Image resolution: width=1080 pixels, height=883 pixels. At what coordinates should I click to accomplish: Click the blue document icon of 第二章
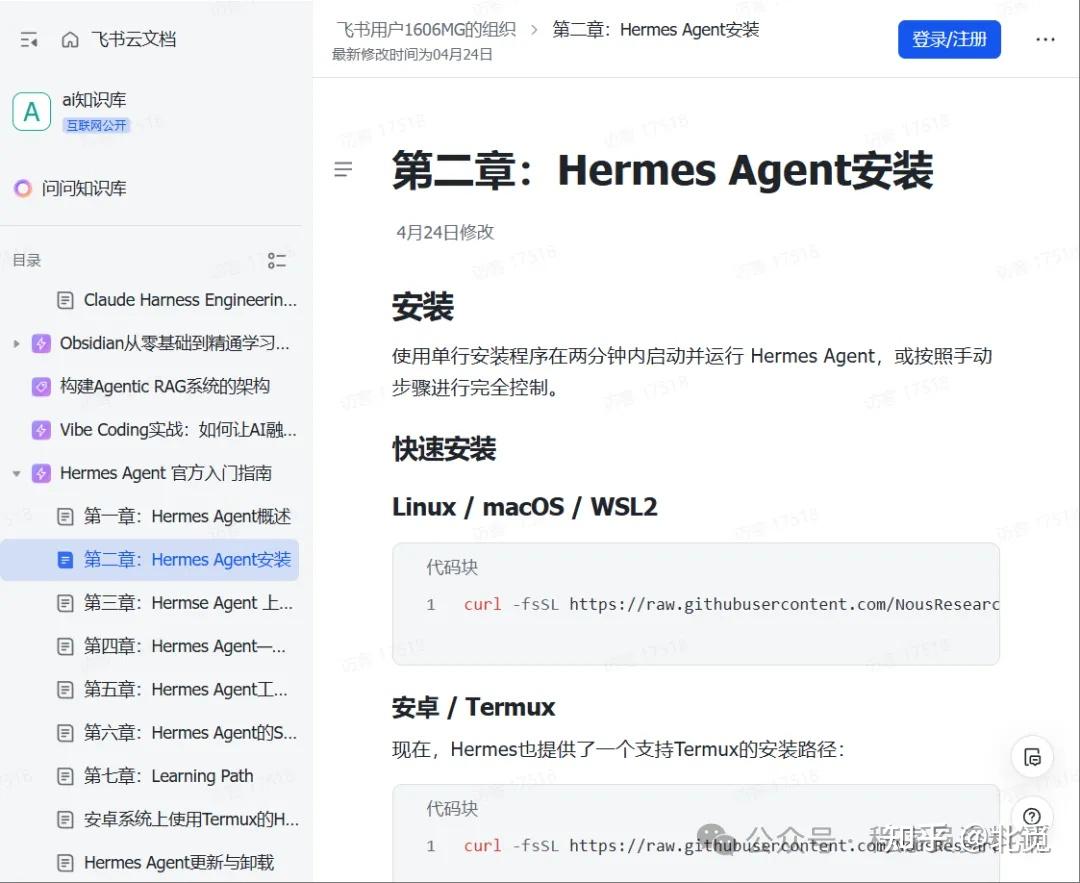coord(65,560)
